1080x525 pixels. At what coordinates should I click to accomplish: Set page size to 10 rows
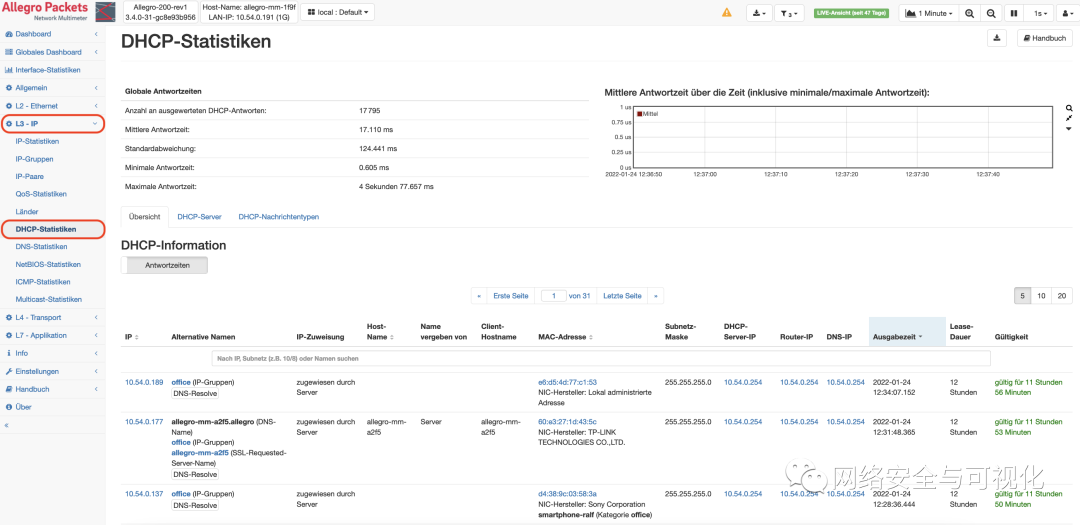pos(1041,296)
